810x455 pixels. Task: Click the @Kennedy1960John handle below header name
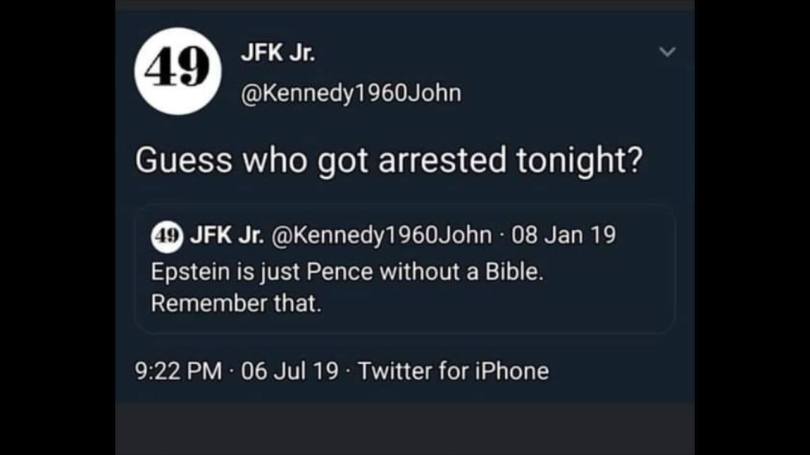350,93
